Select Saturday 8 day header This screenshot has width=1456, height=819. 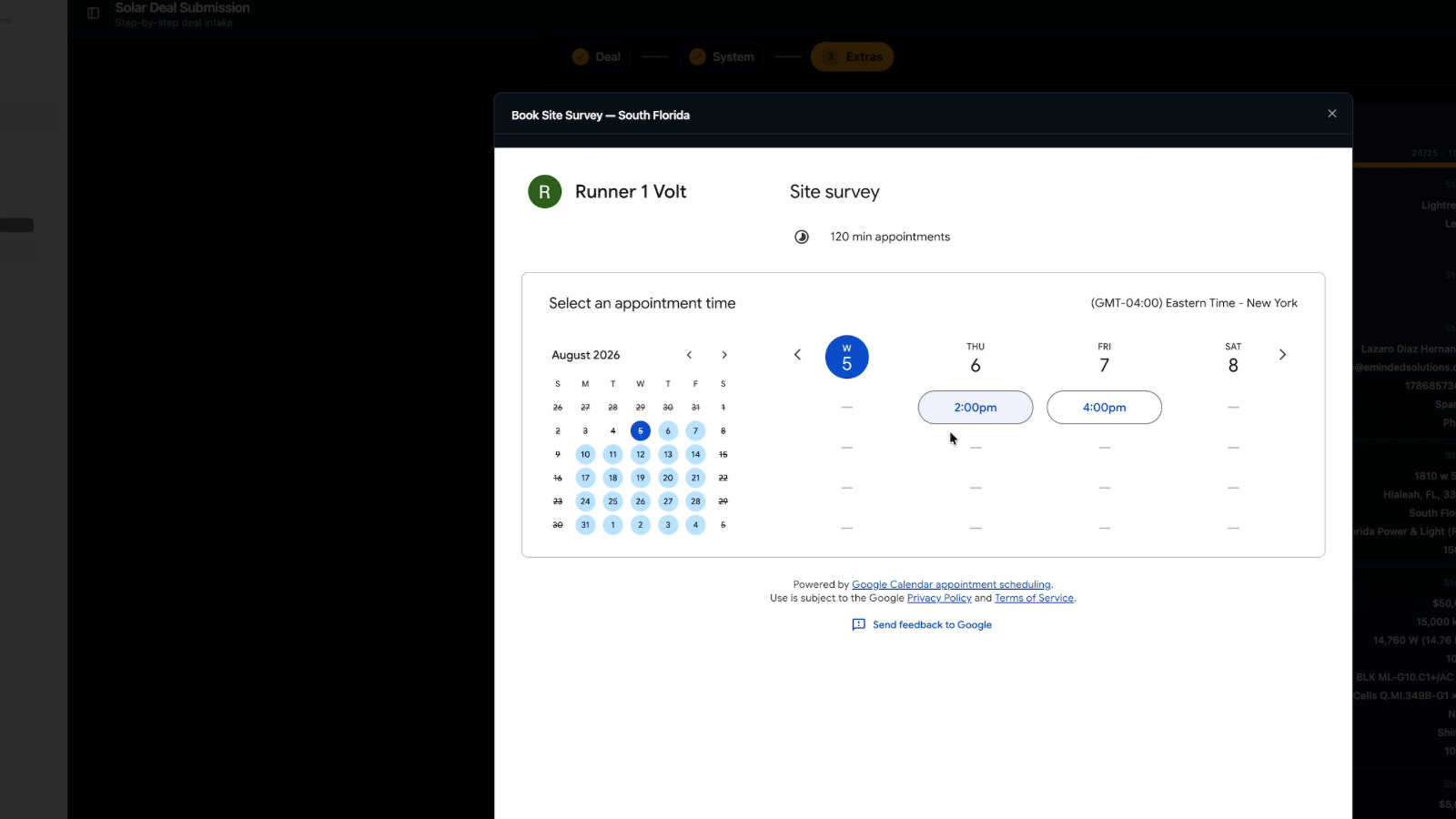[1233, 359]
